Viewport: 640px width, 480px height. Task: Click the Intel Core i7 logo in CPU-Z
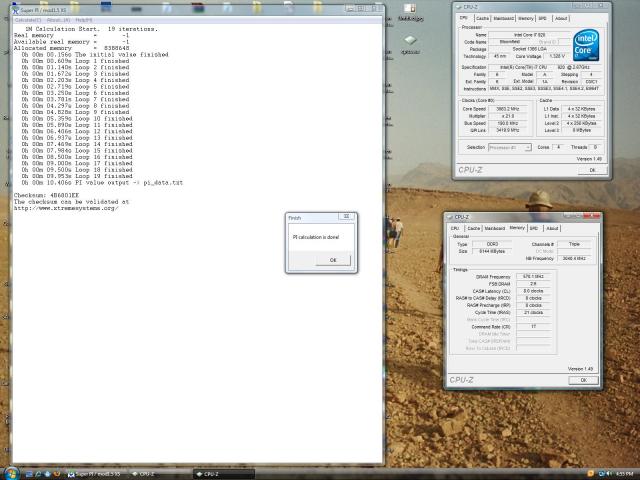pyautogui.click(x=586, y=45)
